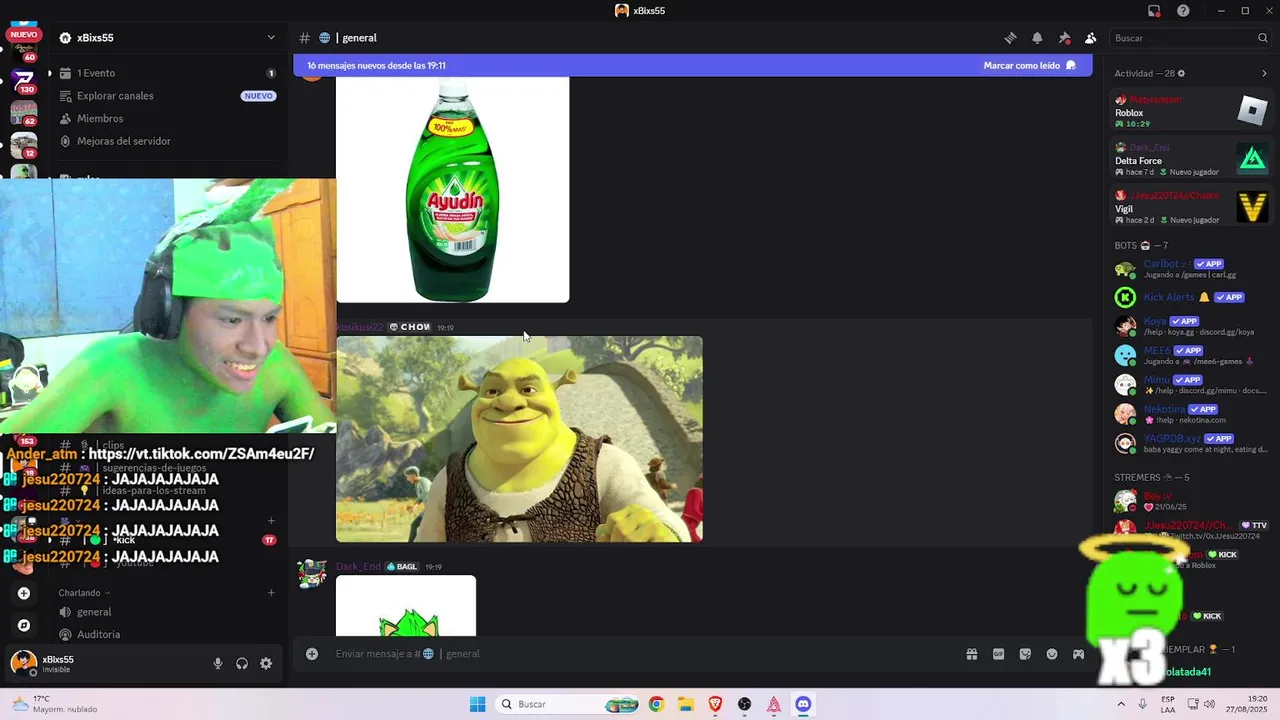Add channel to Charlando with plus
1280x720 pixels.
point(271,593)
